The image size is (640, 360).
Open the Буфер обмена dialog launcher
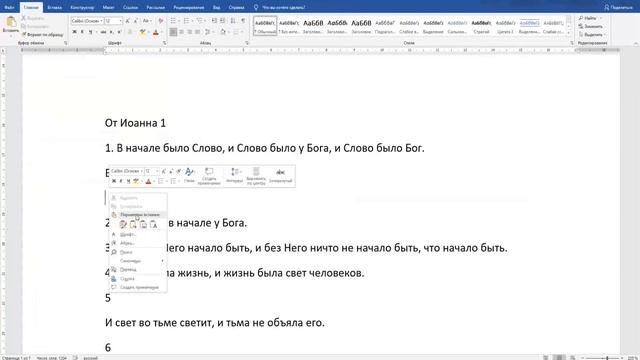(65, 43)
